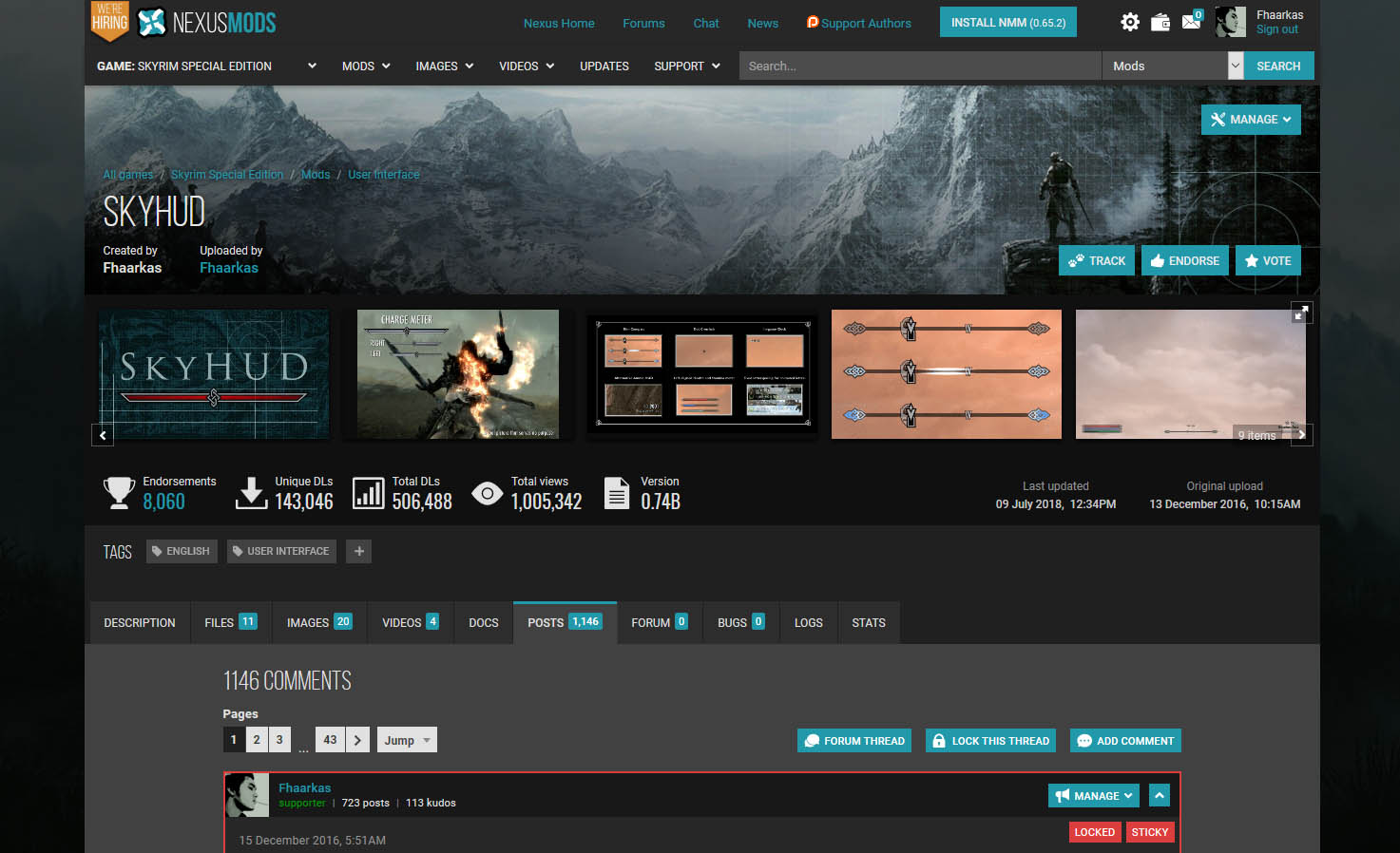1400x853 pixels.
Task: Toggle tracking with the Track button
Action: click(1097, 260)
